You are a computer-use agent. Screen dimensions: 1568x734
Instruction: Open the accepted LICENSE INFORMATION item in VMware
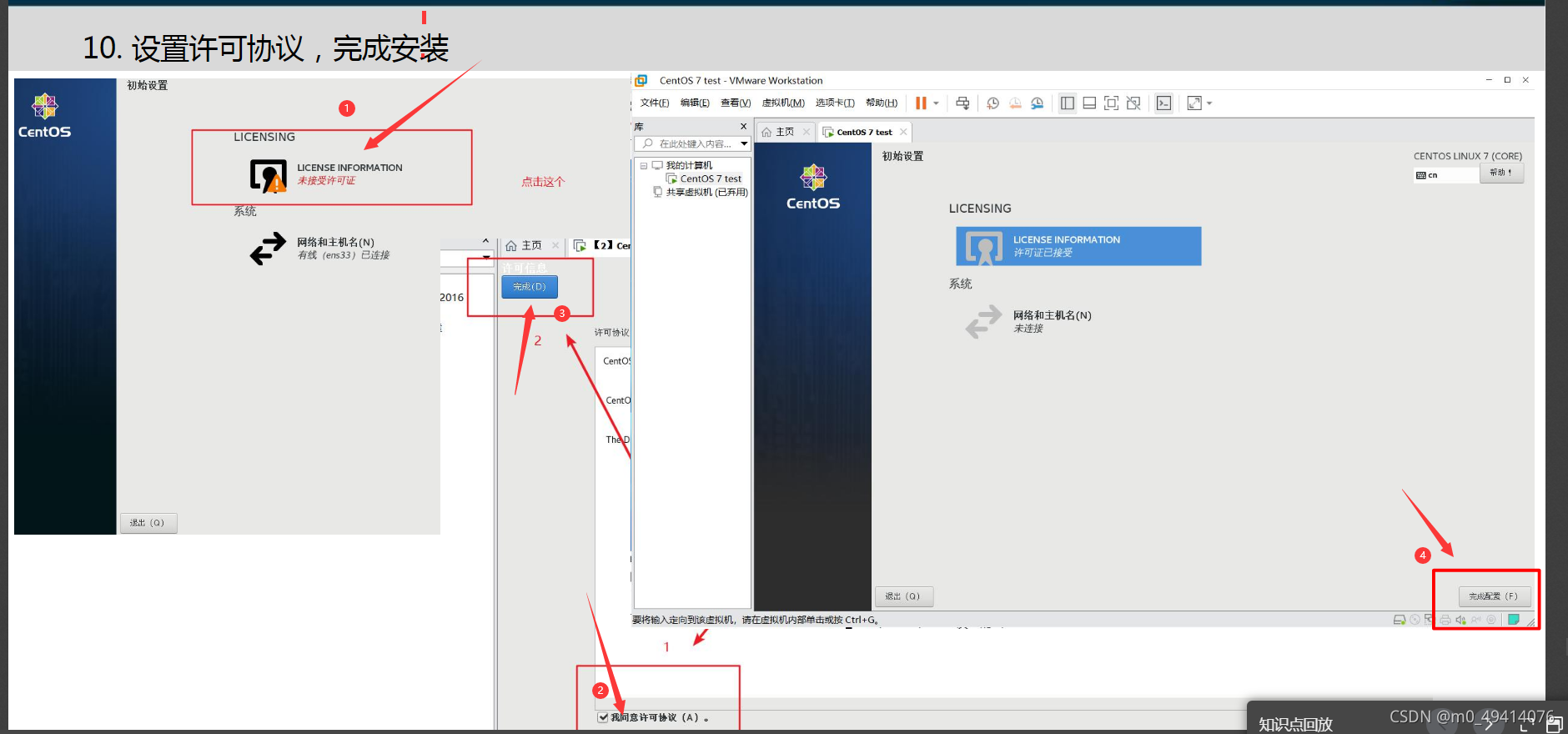[1078, 246]
